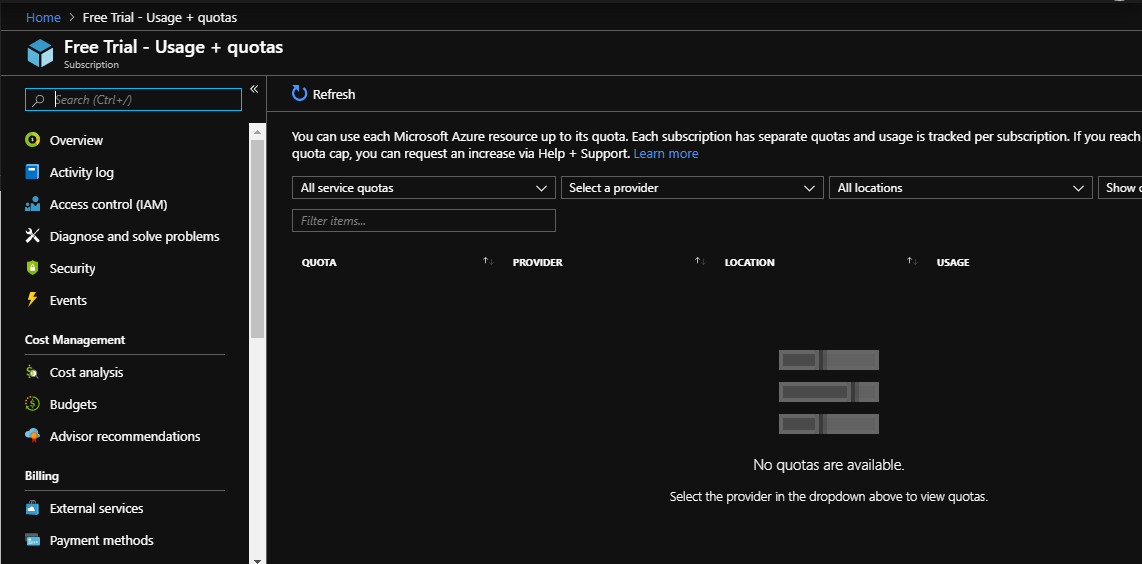The height and width of the screenshot is (564, 1142).
Task: Click the Diagnose and solve problems wrench icon
Action: point(32,236)
